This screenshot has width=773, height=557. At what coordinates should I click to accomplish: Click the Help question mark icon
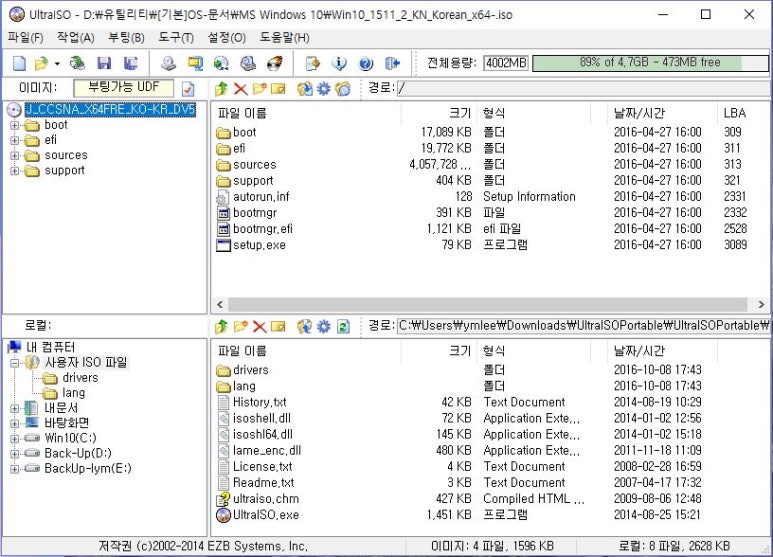[366, 63]
